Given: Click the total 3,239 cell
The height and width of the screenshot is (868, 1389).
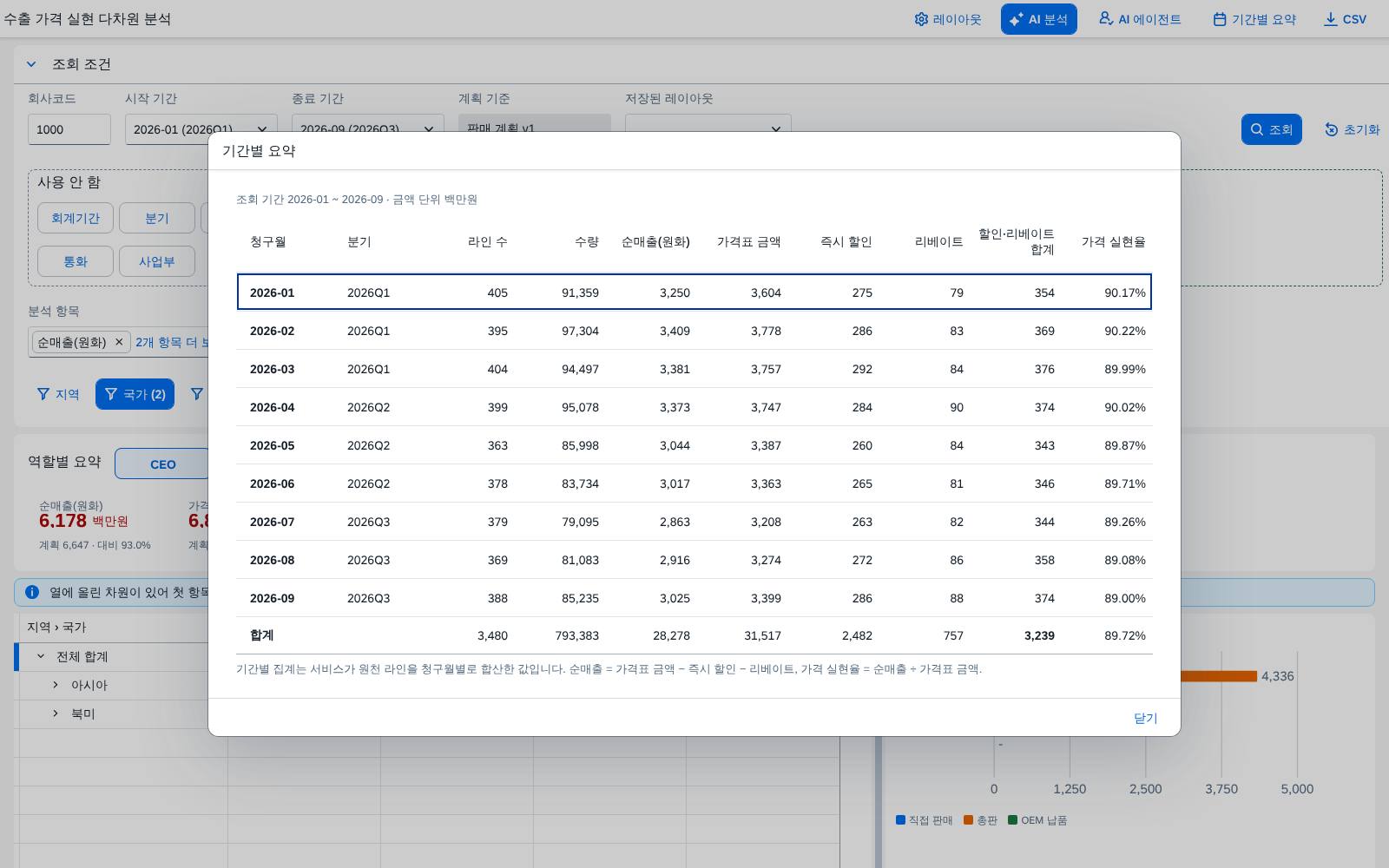Looking at the screenshot, I should (x=1039, y=635).
